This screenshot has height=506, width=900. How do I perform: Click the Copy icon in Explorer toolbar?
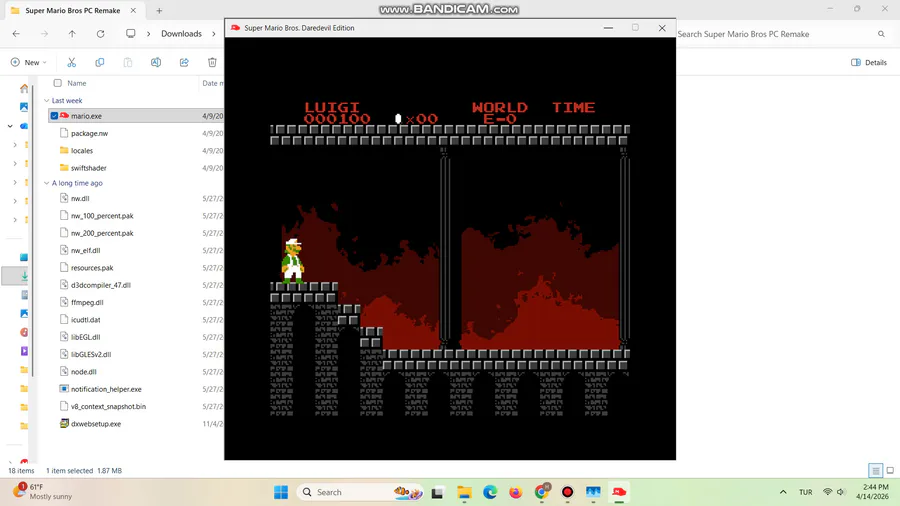tap(100, 62)
